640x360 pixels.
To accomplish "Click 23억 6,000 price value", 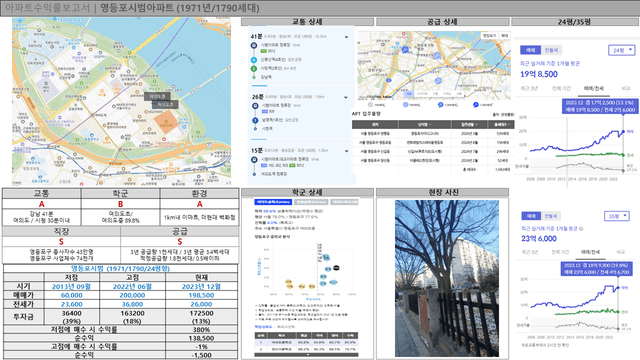I will tap(539, 238).
